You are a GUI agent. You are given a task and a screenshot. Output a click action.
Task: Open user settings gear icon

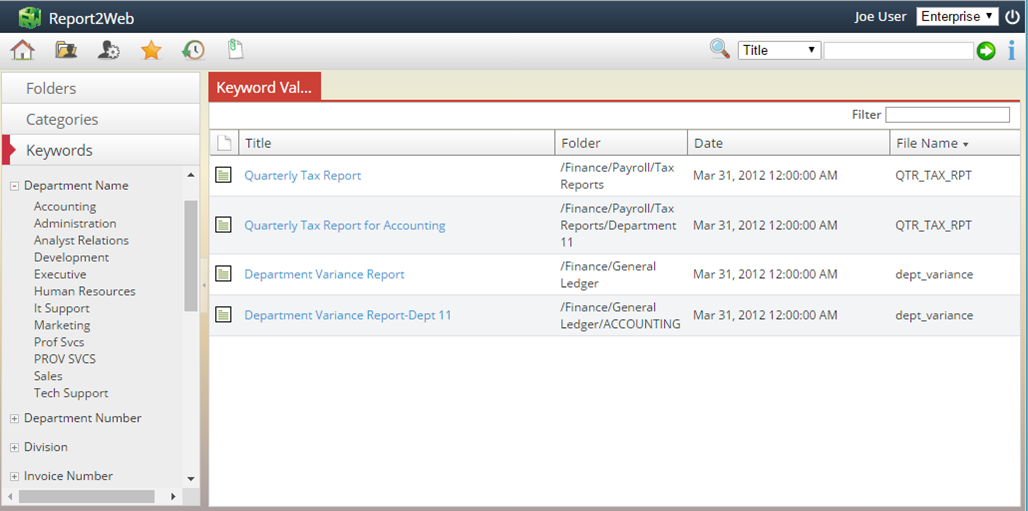click(109, 50)
